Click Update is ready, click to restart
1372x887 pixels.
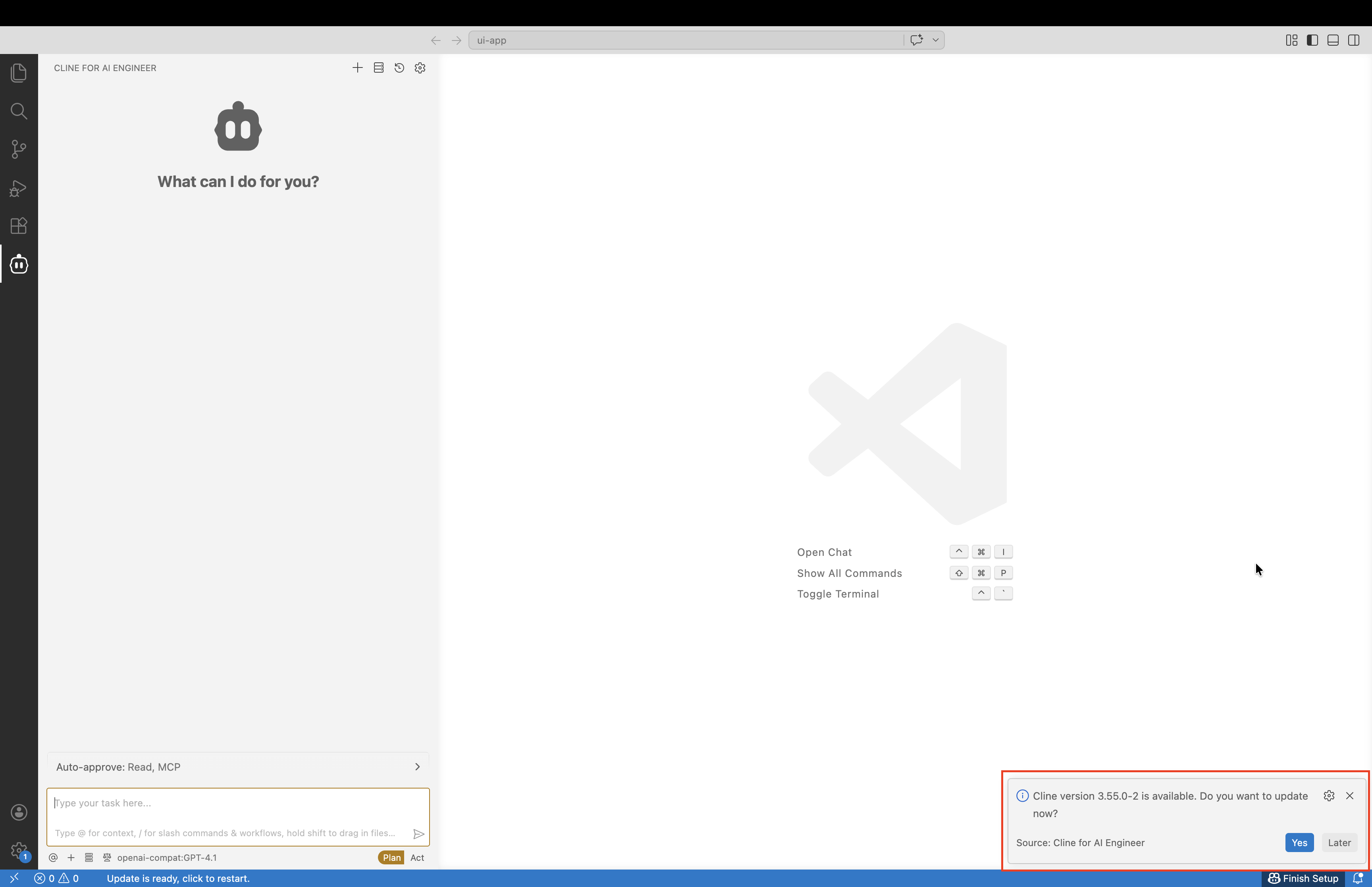[x=179, y=878]
